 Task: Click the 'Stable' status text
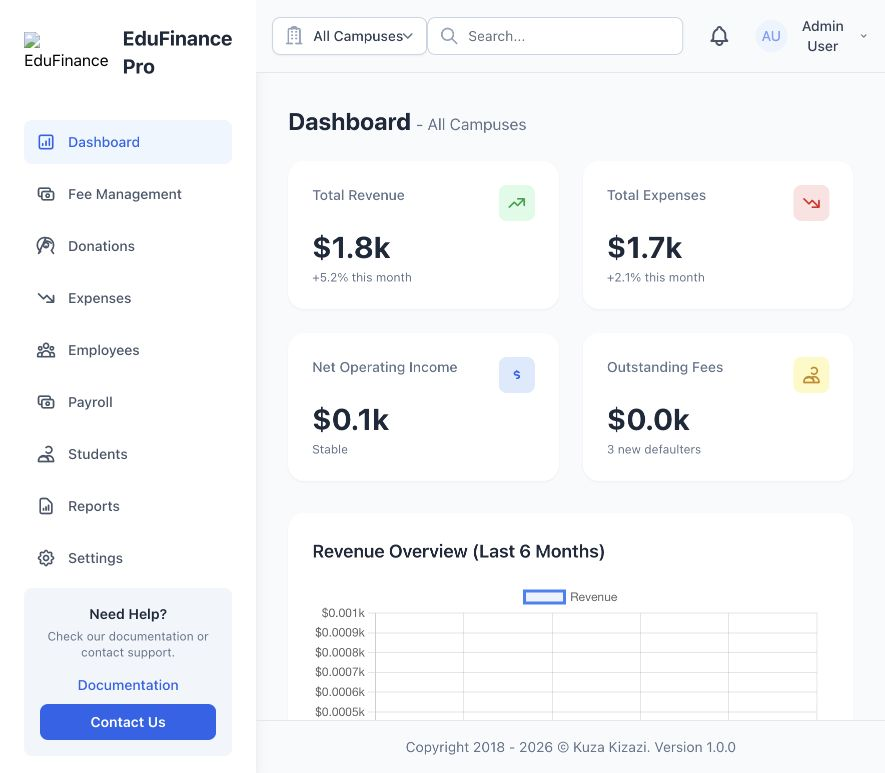330,450
